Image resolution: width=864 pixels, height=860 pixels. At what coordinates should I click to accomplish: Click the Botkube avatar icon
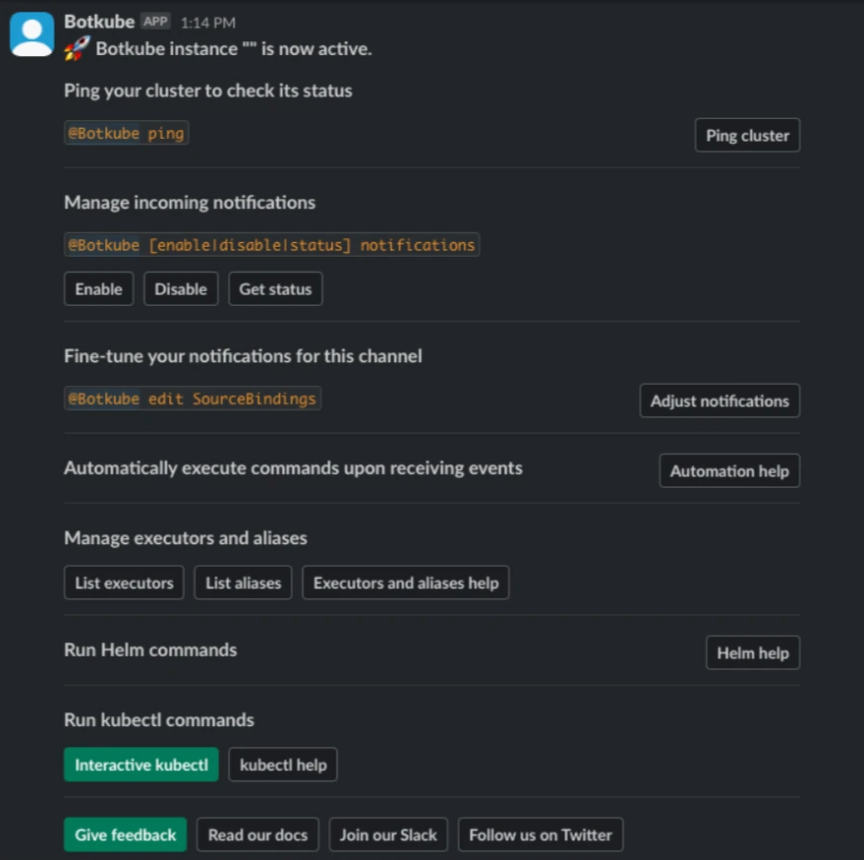32,34
